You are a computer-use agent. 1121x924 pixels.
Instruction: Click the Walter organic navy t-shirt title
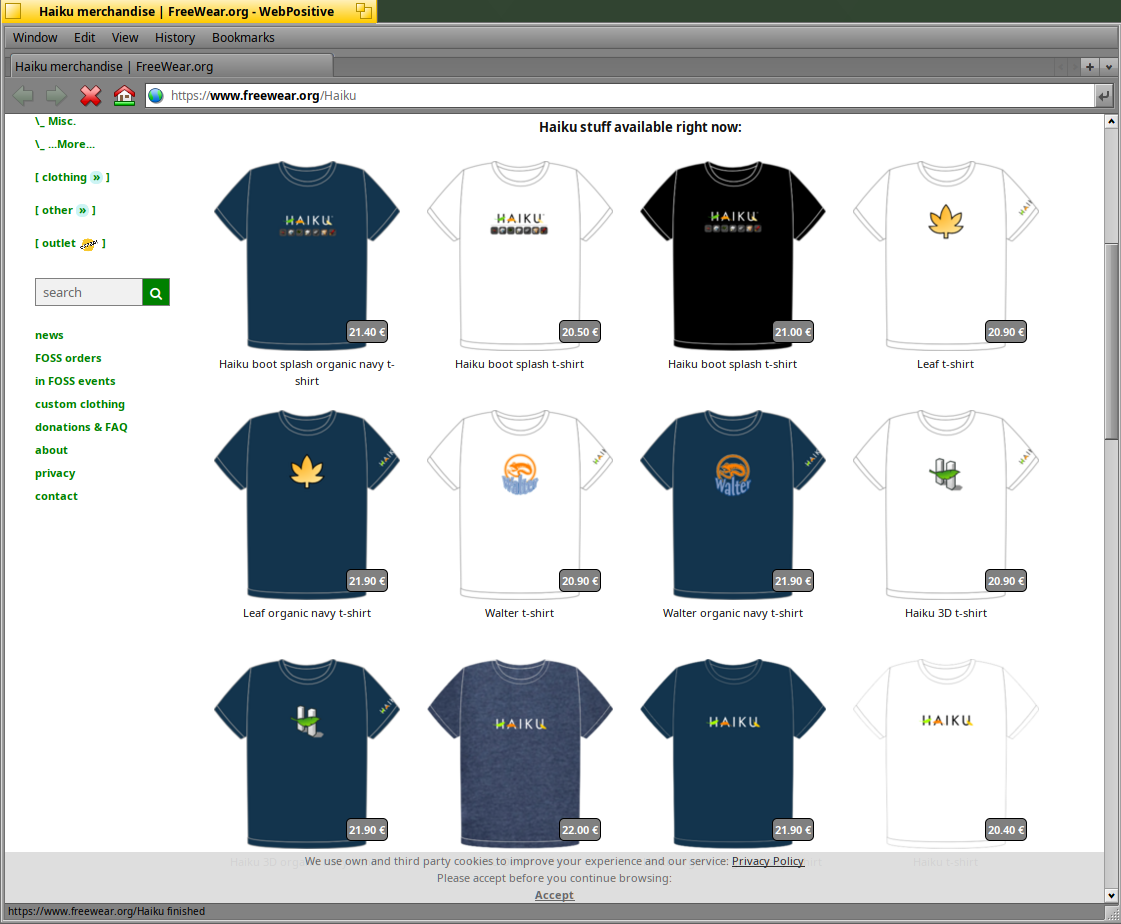coord(733,614)
